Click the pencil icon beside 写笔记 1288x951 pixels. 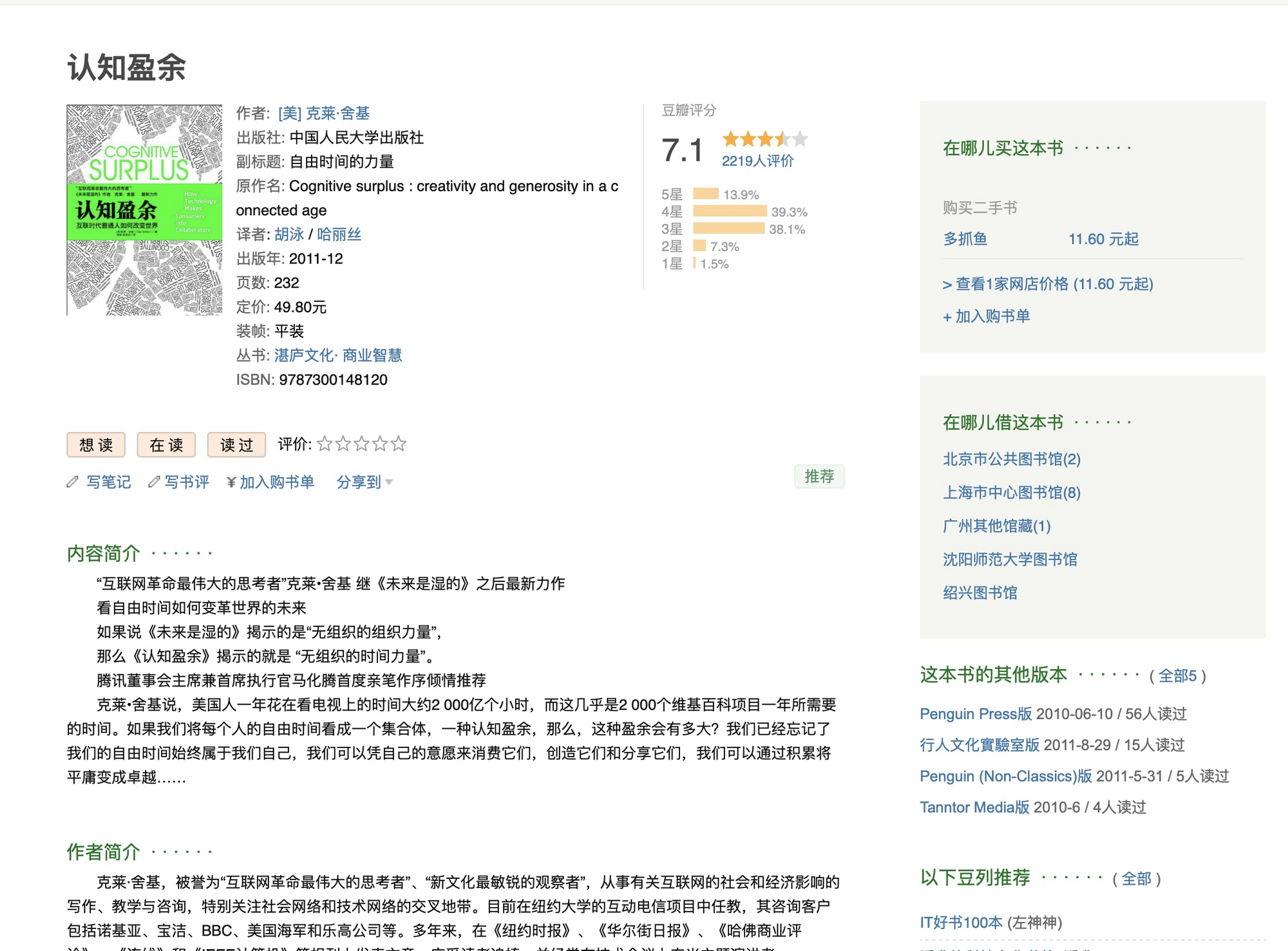click(x=72, y=482)
